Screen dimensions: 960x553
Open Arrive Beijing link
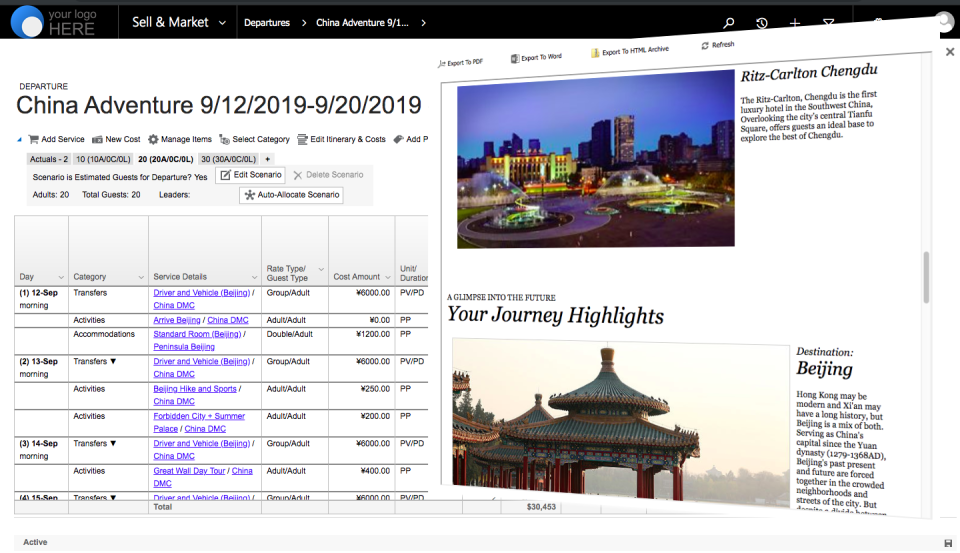[x=177, y=320]
